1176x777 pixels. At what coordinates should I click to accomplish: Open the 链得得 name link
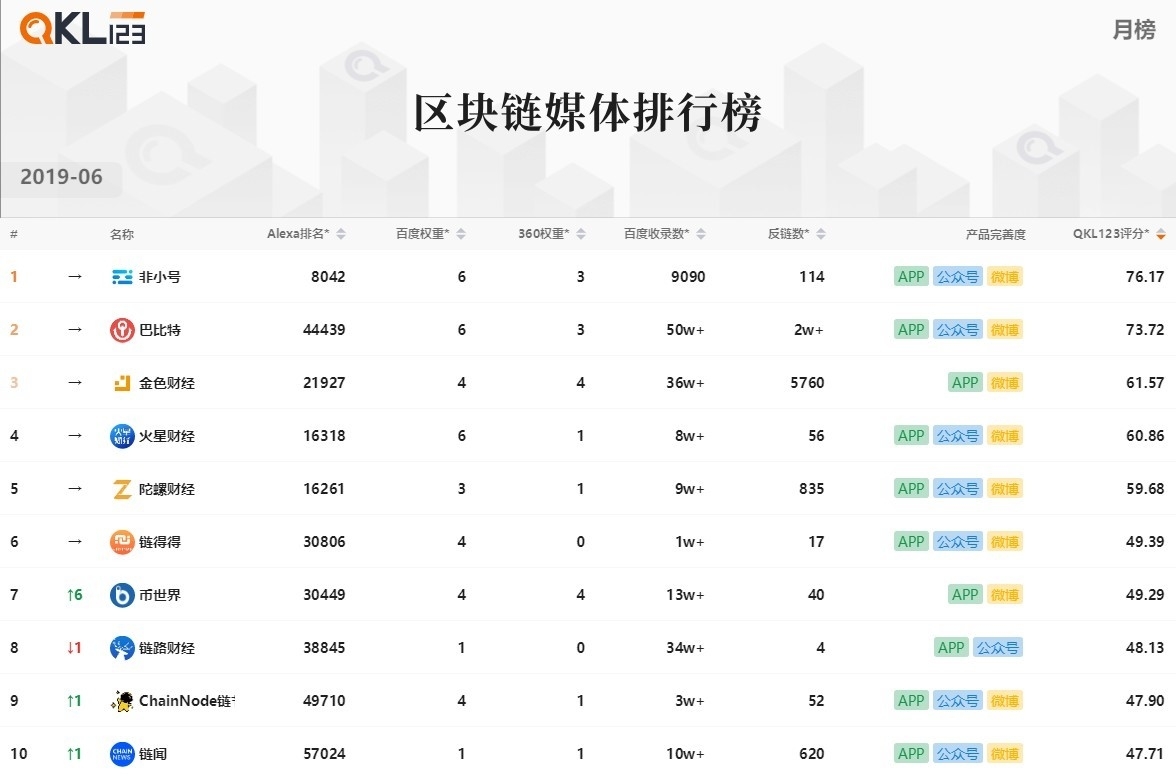pos(160,542)
